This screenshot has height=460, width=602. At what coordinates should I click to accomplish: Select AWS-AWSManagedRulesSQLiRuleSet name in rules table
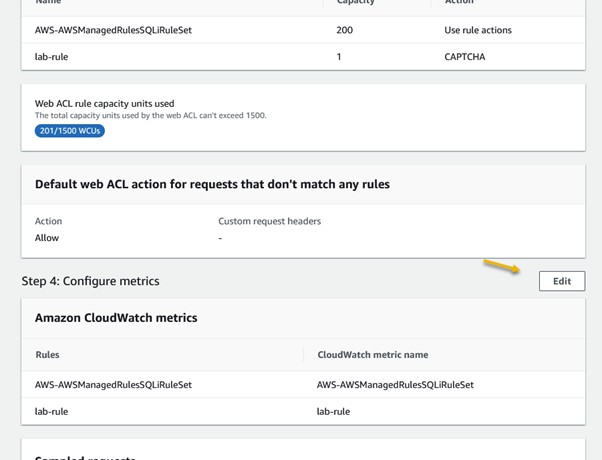click(113, 30)
